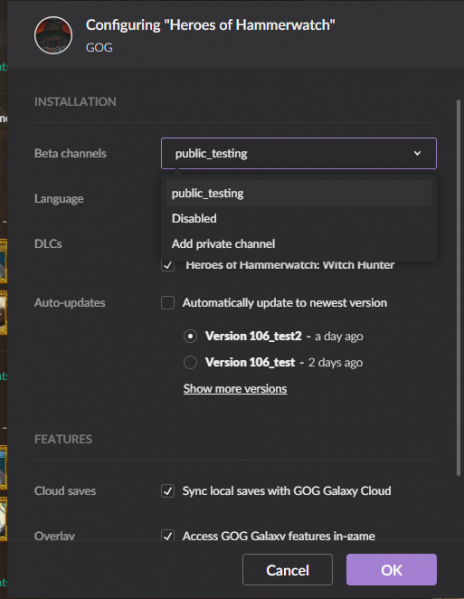Enable Automatically update to newest version
Screen dimensions: 464x599
click(168, 303)
